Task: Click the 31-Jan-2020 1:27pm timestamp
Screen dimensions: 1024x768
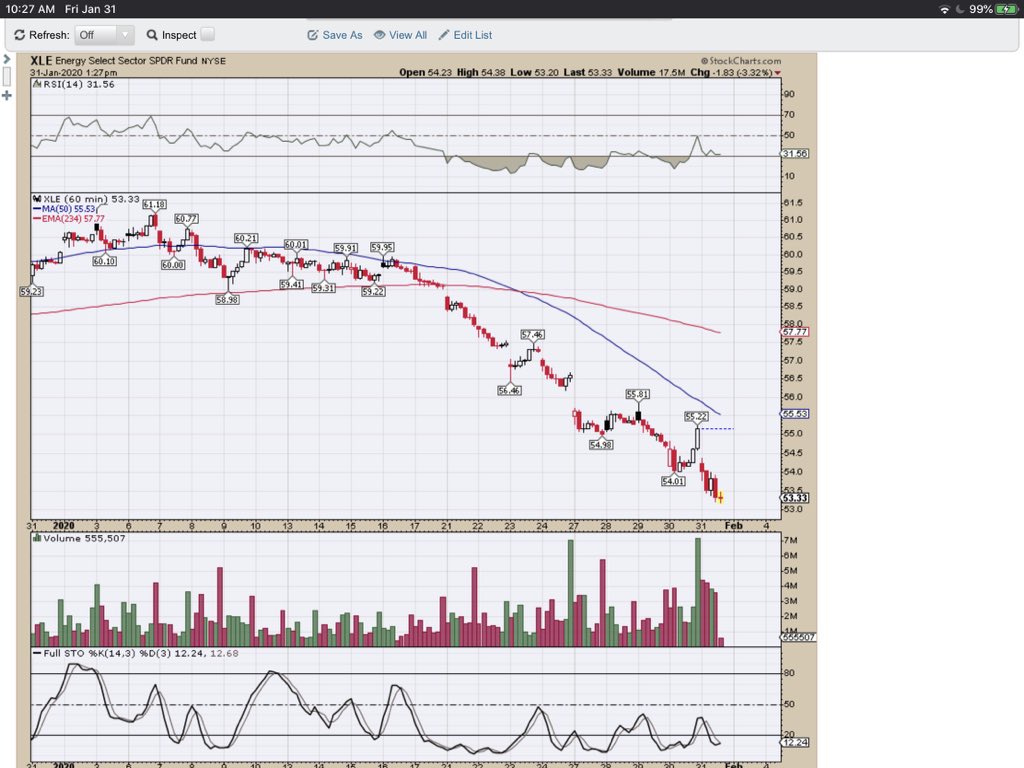Action: coord(73,72)
